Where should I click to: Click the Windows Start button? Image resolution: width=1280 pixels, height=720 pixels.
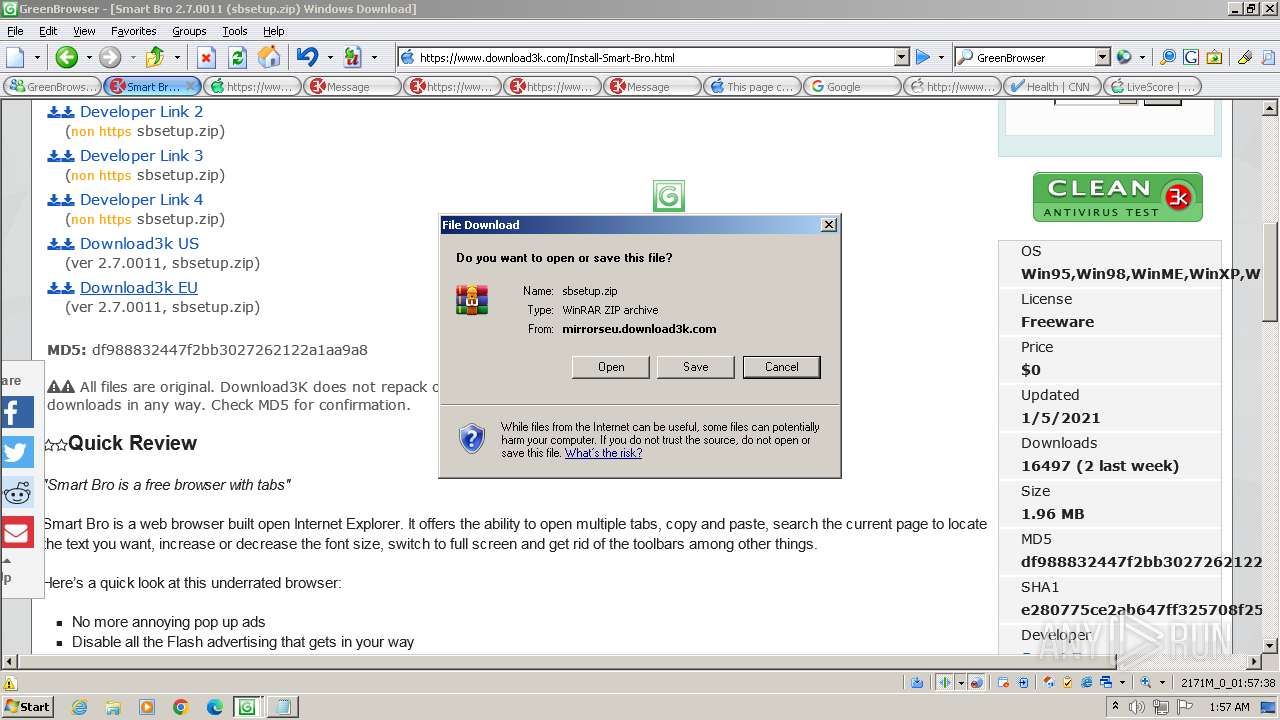pos(28,707)
